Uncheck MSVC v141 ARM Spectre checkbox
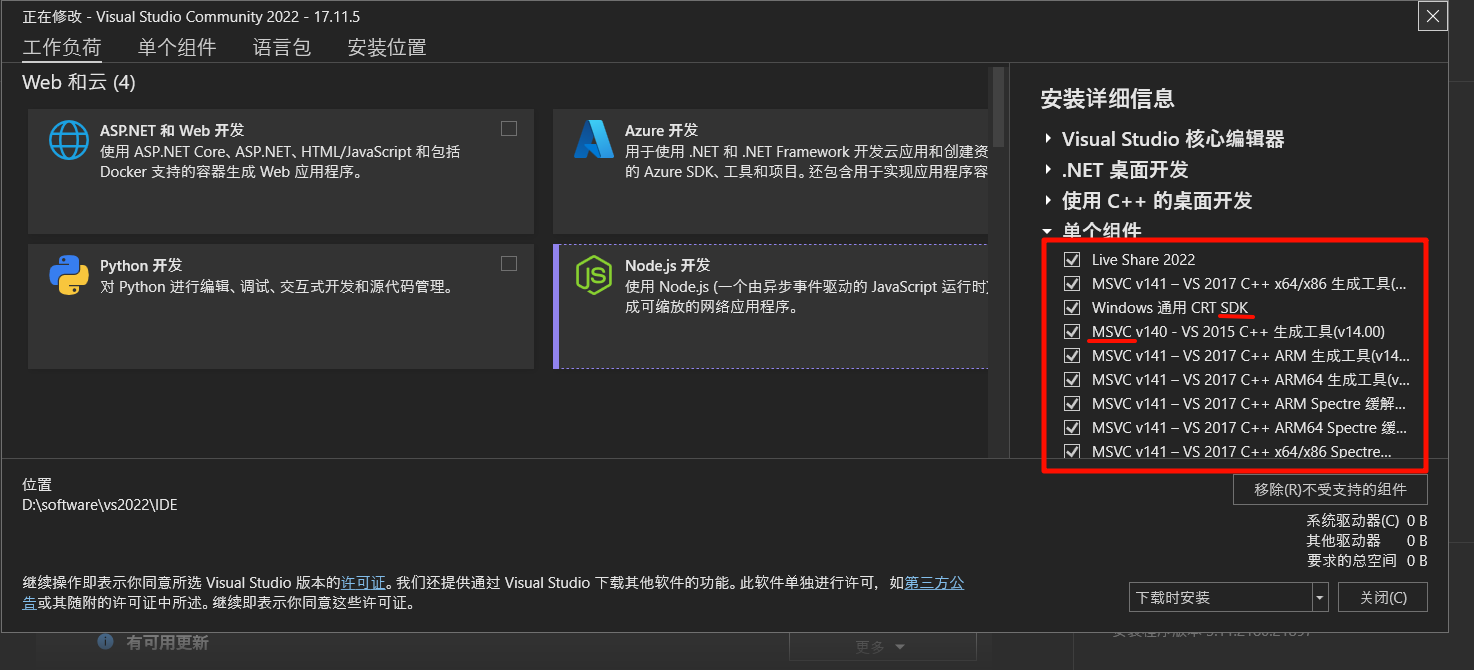The image size is (1474, 670). pos(1072,403)
